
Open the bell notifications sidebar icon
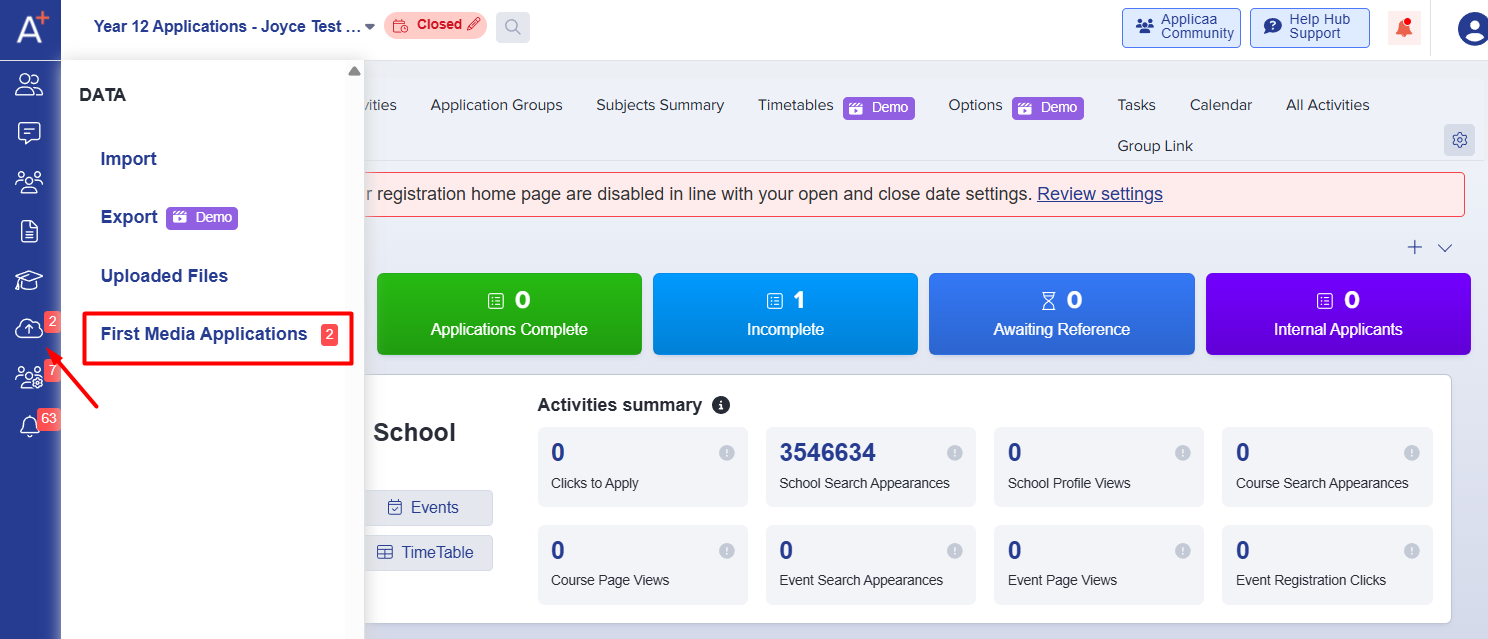(x=29, y=427)
